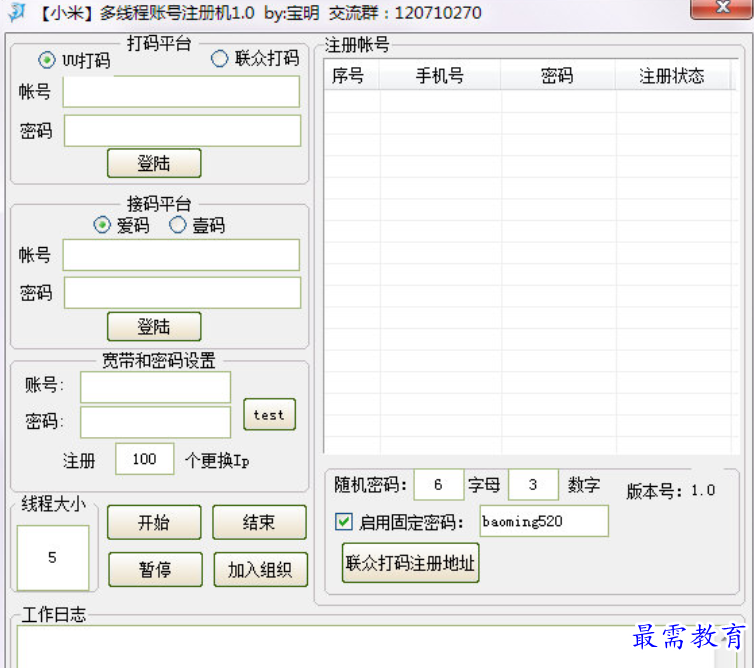The image size is (754, 668).
Task: Toggle the 启用固定密码 checkbox
Action: tap(344, 521)
